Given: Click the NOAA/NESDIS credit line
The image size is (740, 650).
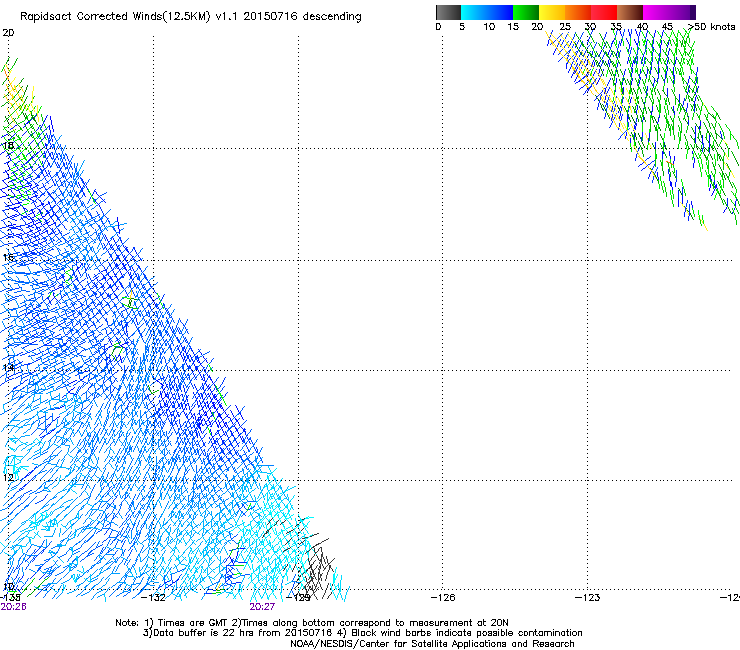Looking at the screenshot, I should tap(432, 644).
